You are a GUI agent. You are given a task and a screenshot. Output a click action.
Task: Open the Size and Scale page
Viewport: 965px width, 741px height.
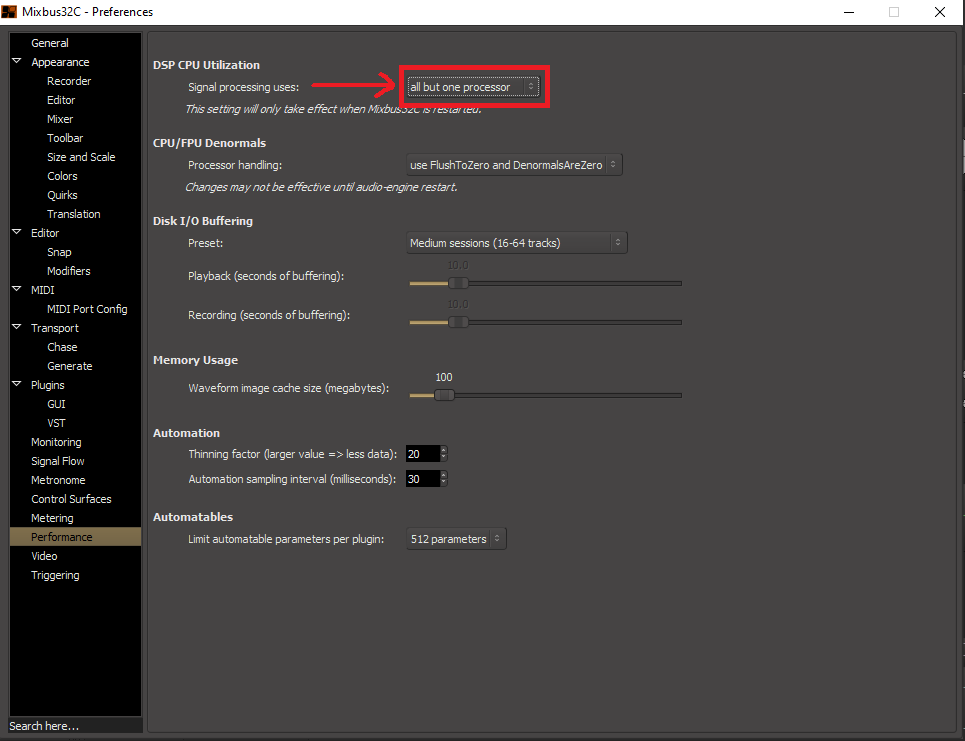[x=81, y=157]
